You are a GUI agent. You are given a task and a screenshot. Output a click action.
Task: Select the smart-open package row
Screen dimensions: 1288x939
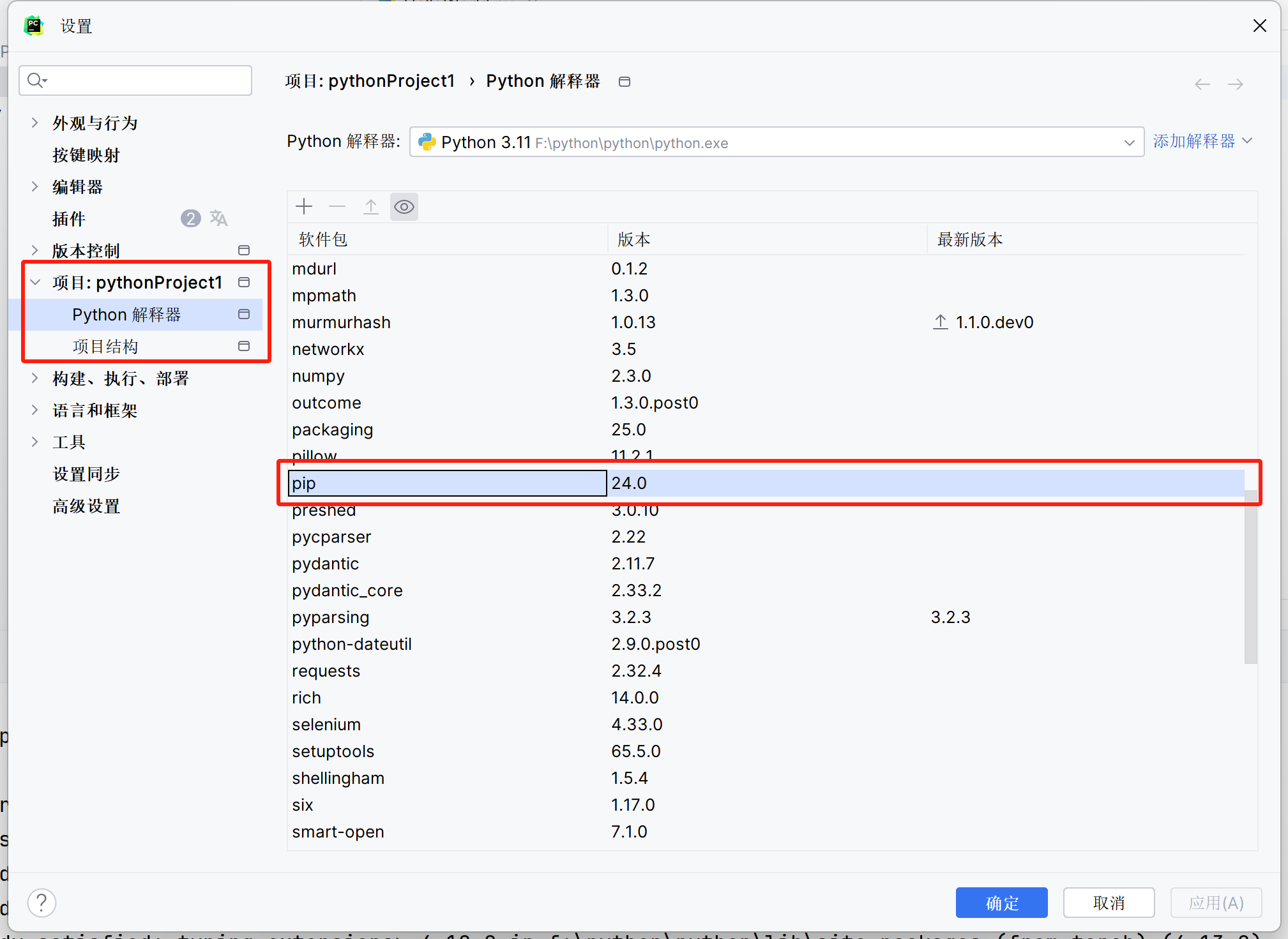(x=766, y=831)
